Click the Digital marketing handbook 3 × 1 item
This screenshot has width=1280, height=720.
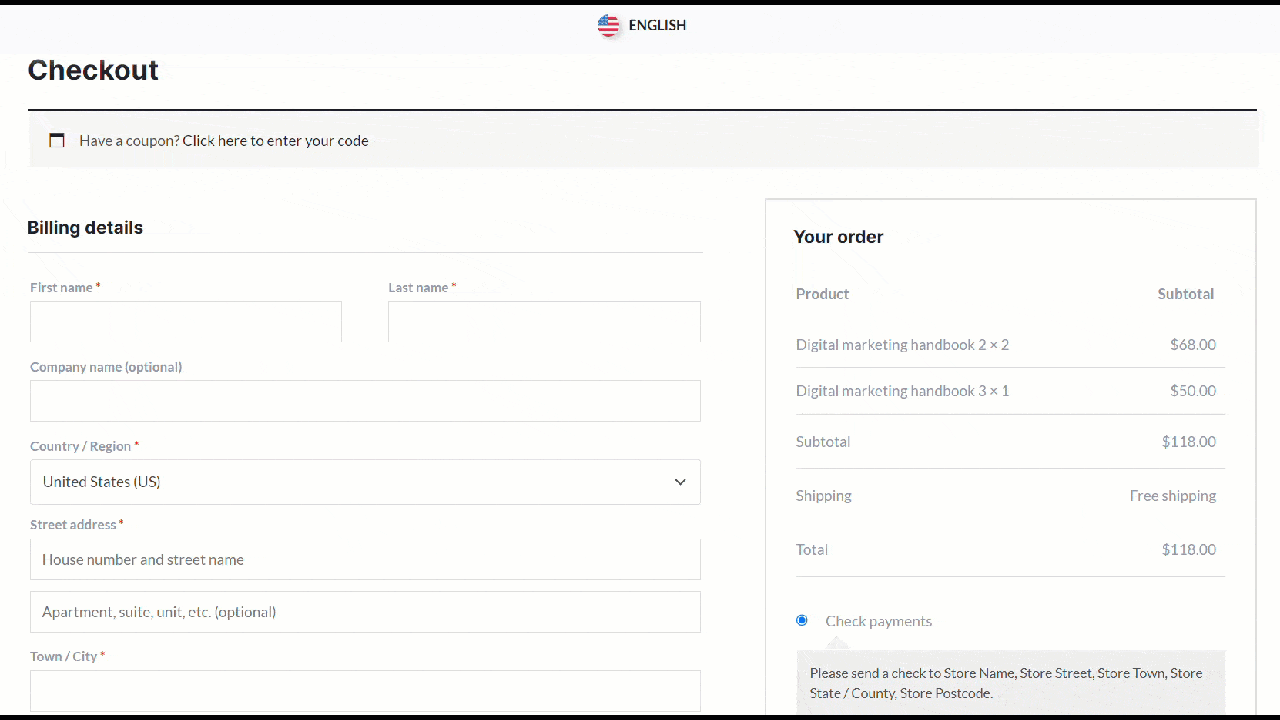902,390
